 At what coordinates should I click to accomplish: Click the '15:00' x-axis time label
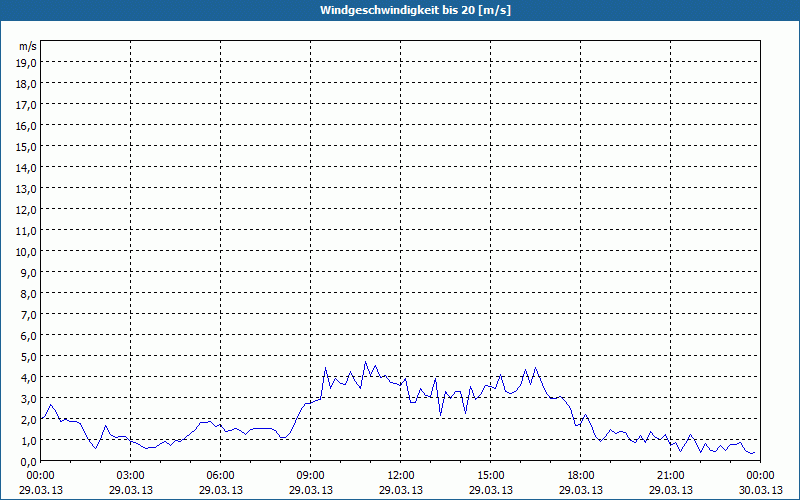491,476
